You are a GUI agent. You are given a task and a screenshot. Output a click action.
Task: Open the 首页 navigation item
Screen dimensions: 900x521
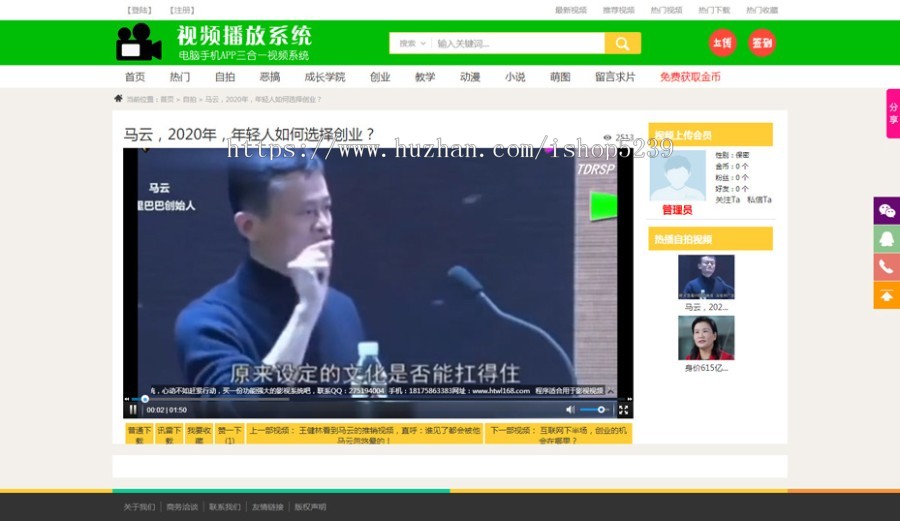pyautogui.click(x=135, y=77)
